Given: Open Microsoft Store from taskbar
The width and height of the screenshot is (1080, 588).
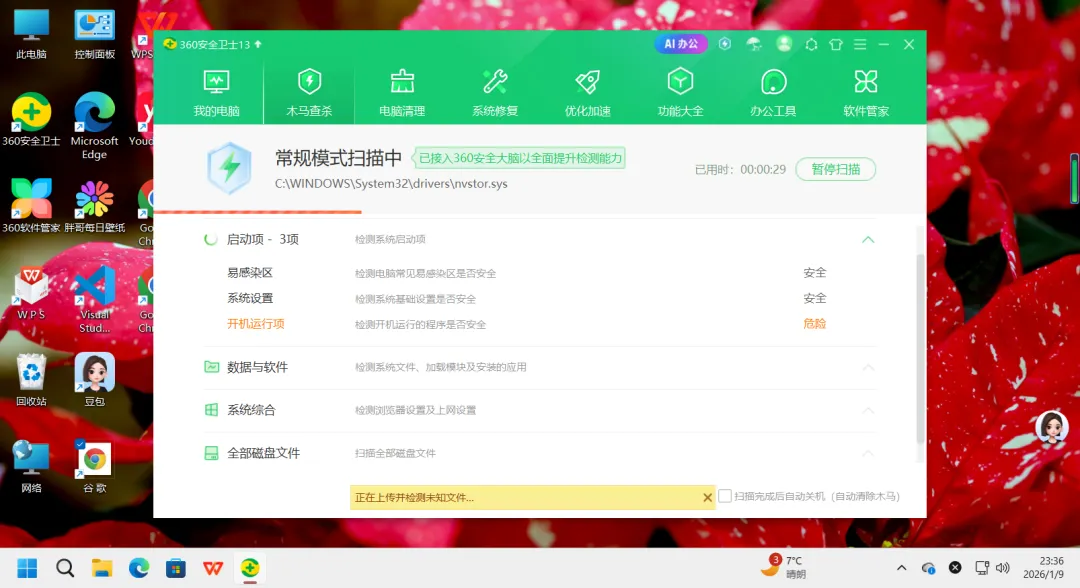Looking at the screenshot, I should coord(176,568).
